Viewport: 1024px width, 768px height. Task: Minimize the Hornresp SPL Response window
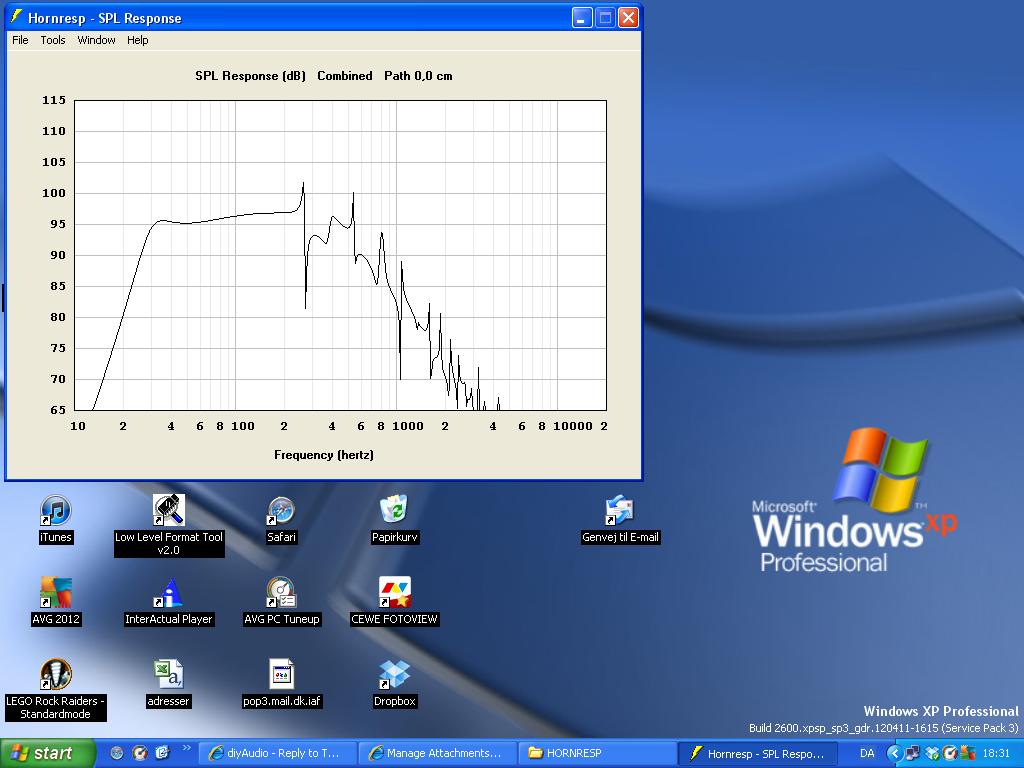click(582, 18)
